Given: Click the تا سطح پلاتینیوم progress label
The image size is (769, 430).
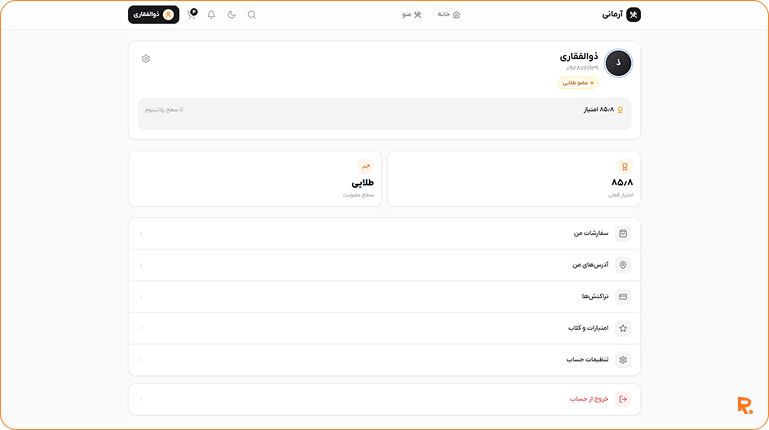Looking at the screenshot, I should (164, 110).
